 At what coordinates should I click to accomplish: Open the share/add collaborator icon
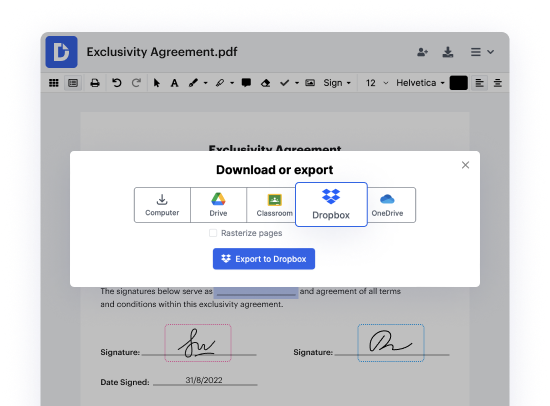(x=422, y=52)
